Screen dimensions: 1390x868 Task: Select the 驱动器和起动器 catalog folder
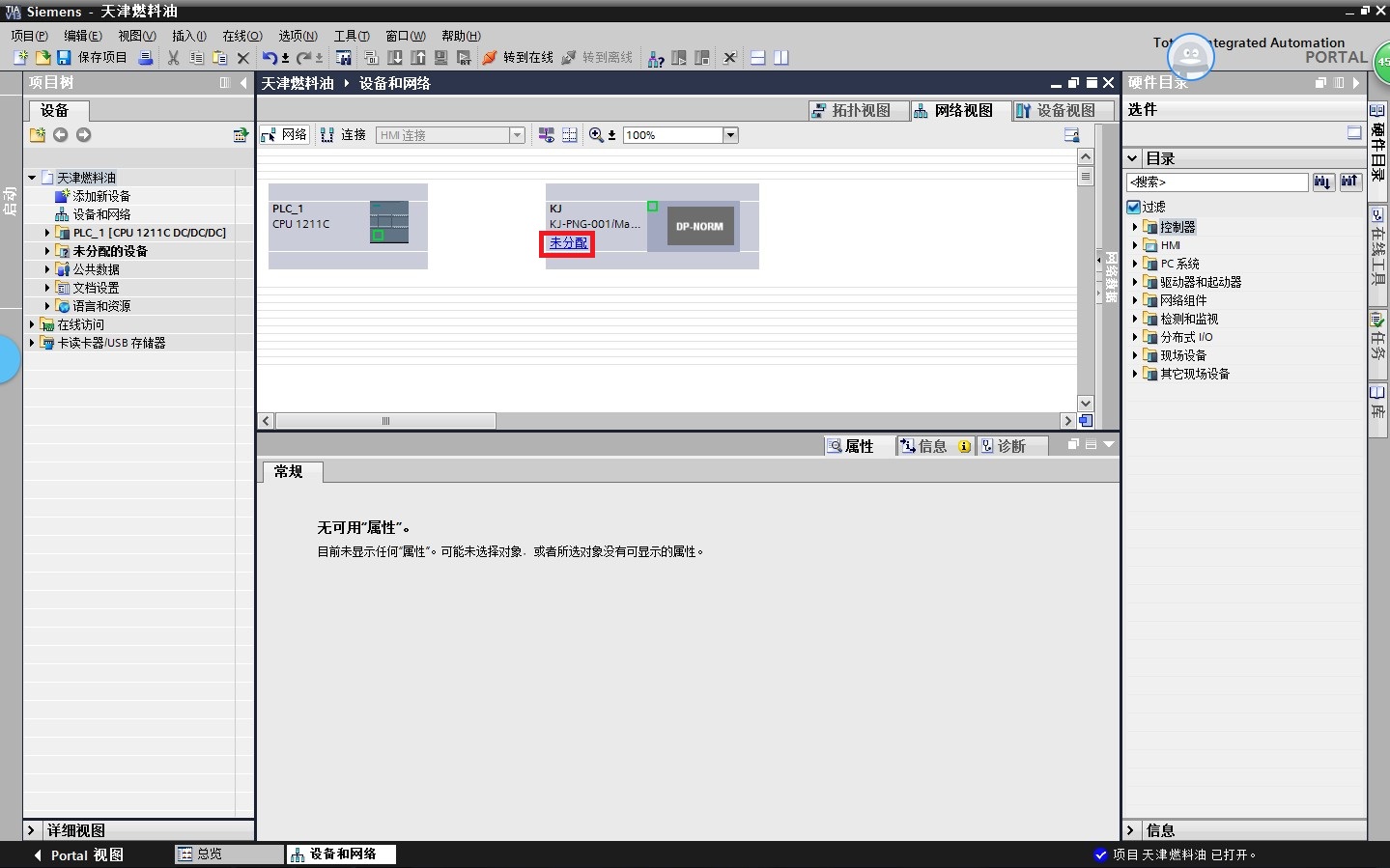point(1201,282)
